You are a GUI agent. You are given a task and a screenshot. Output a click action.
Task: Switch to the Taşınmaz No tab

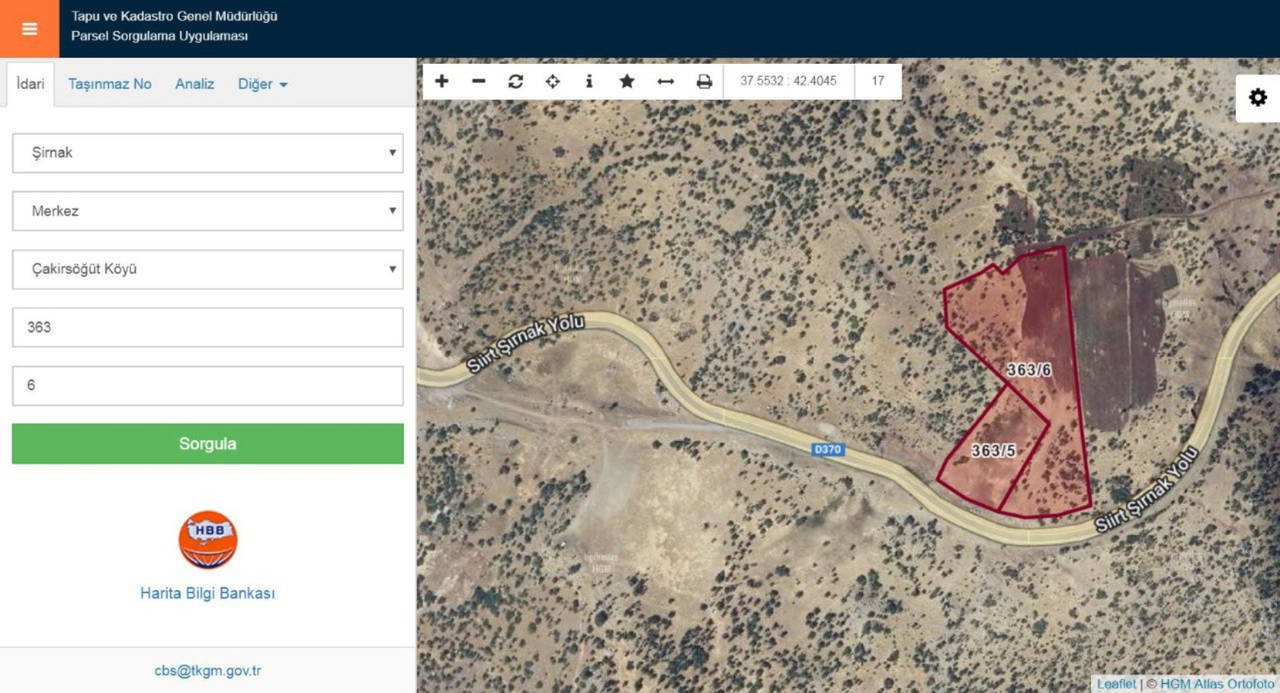tap(110, 84)
